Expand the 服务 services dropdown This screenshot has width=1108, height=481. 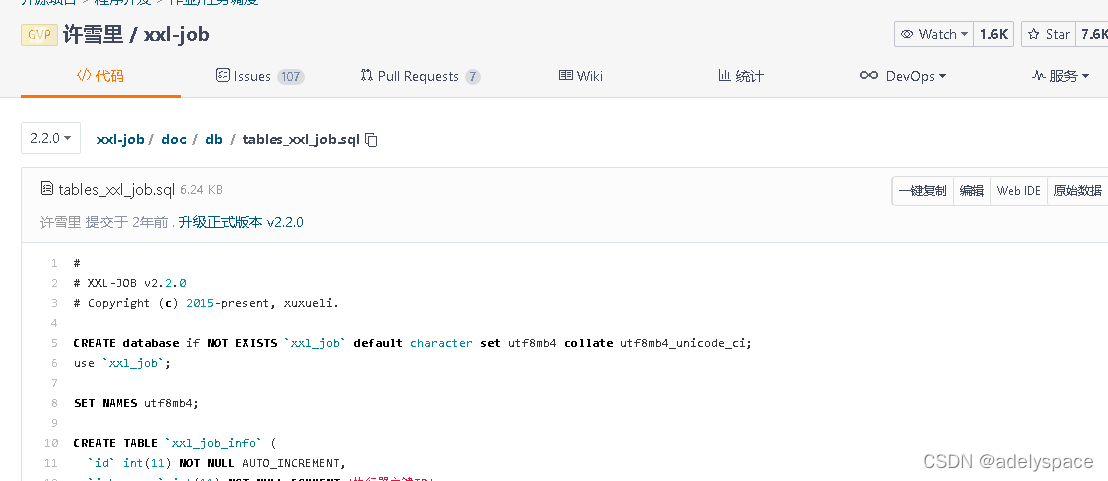coord(1061,76)
